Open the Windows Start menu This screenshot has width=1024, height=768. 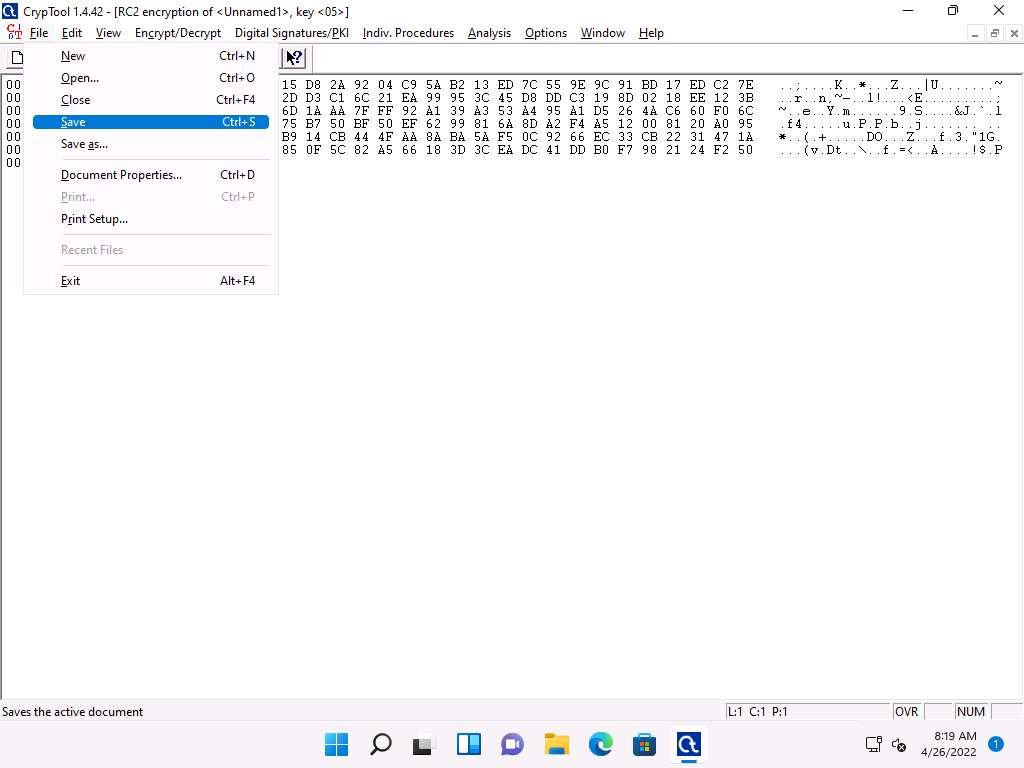coord(337,744)
